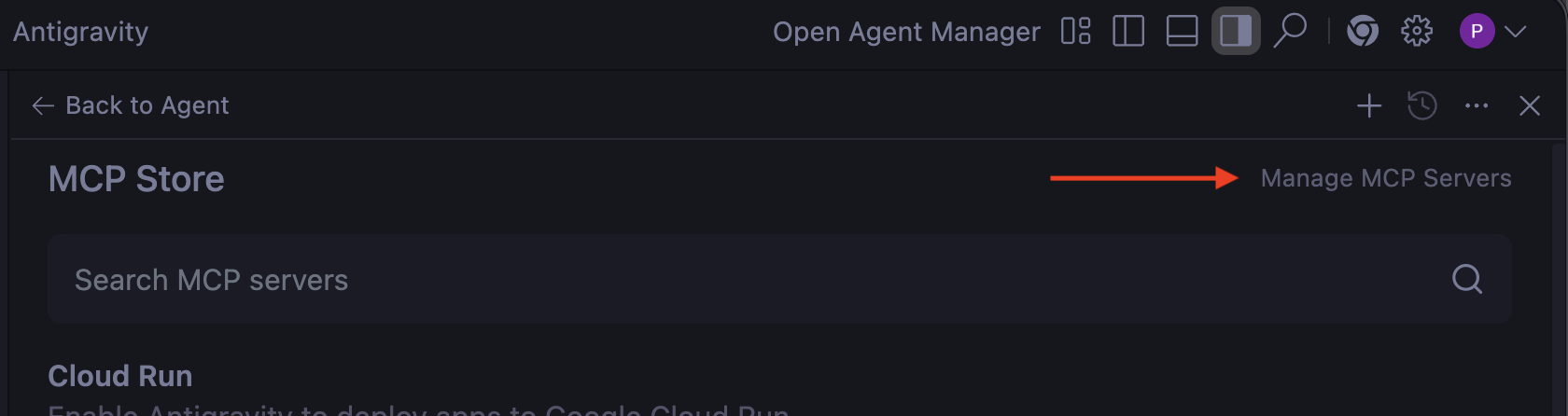The width and height of the screenshot is (1568, 416).
Task: Click the MCP Store heading
Action: pyautogui.click(x=136, y=179)
